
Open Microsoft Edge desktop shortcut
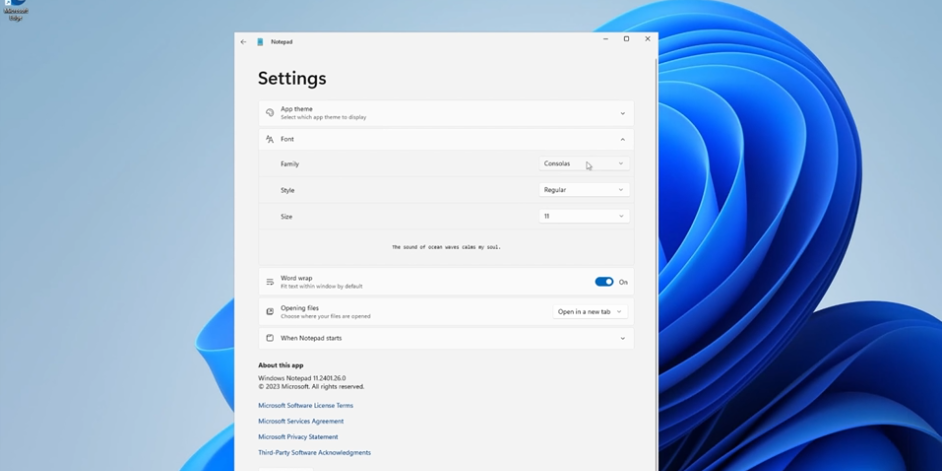click(16, 10)
